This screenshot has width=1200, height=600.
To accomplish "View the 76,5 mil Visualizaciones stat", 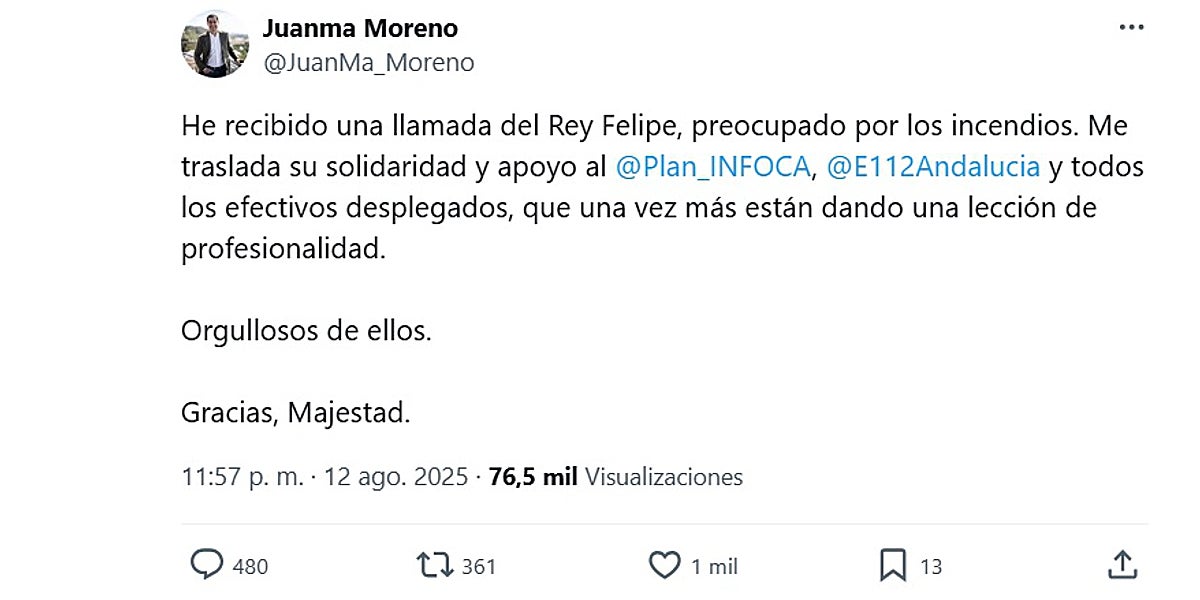I will tap(616, 478).
